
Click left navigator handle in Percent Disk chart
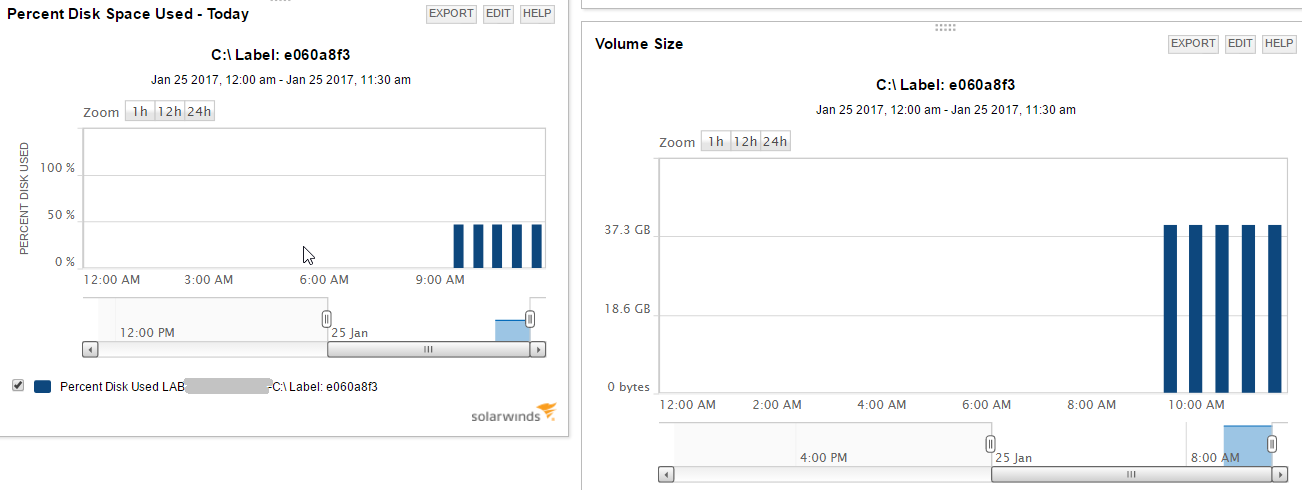(x=326, y=319)
